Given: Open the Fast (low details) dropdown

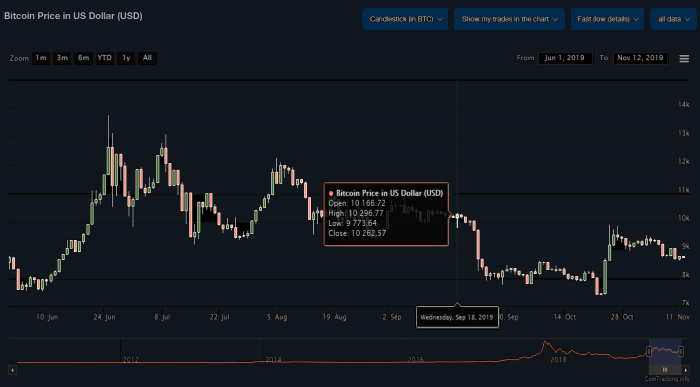Looking at the screenshot, I should coord(607,19).
